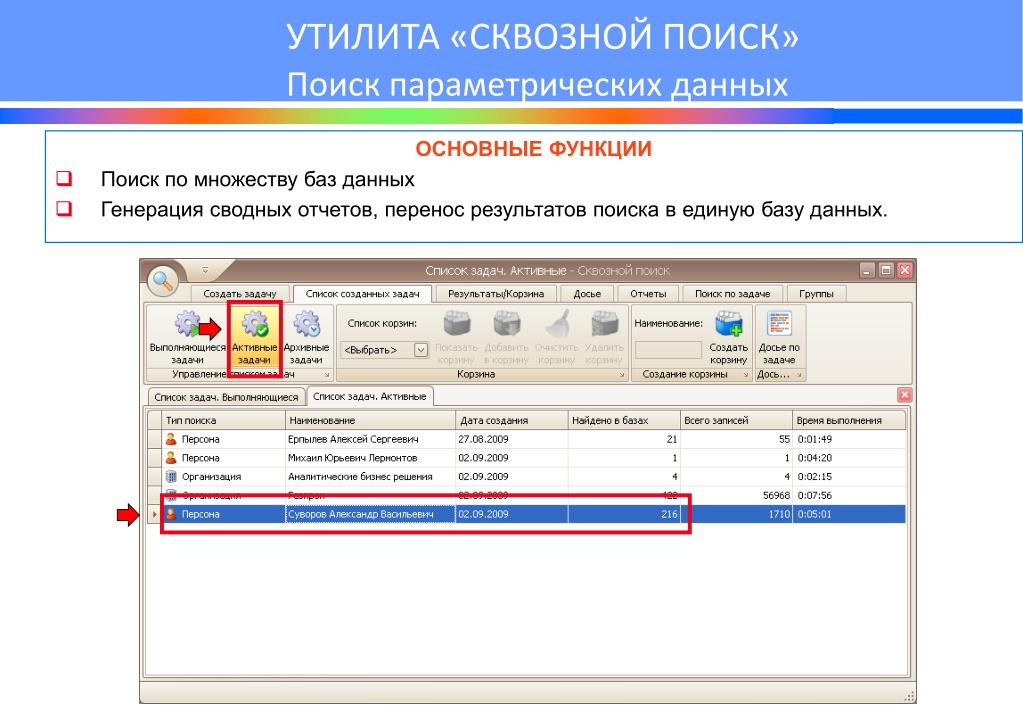Sort by the Всего записей column header
The width and height of the screenshot is (1023, 708).
[x=737, y=420]
